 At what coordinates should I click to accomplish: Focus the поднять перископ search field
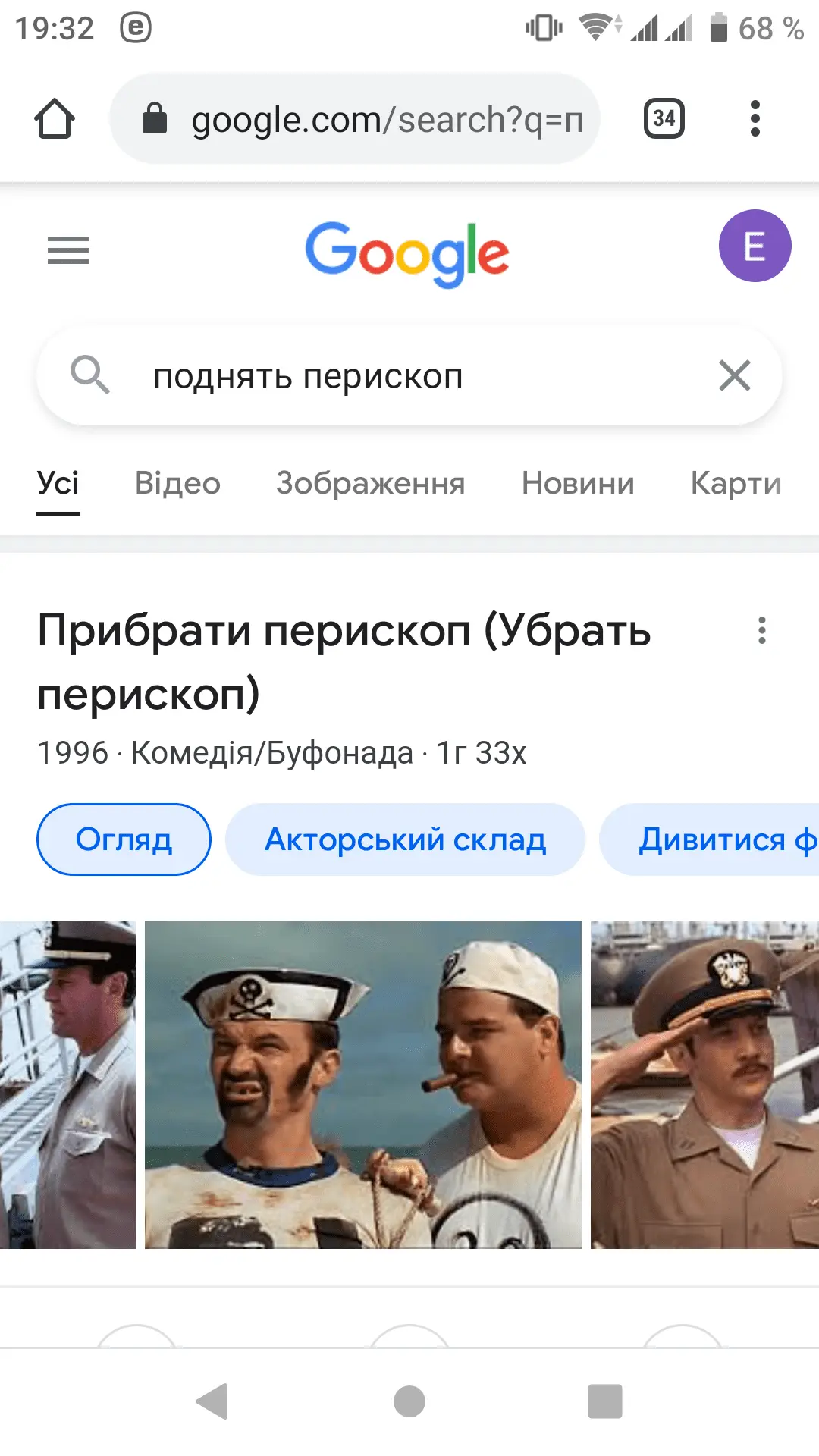point(409,376)
